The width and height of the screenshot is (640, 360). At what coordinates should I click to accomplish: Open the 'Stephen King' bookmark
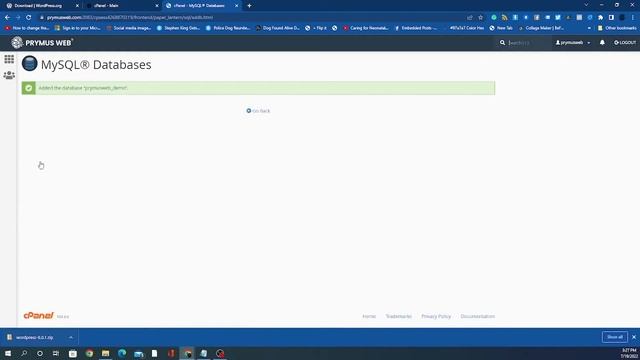[x=178, y=28]
